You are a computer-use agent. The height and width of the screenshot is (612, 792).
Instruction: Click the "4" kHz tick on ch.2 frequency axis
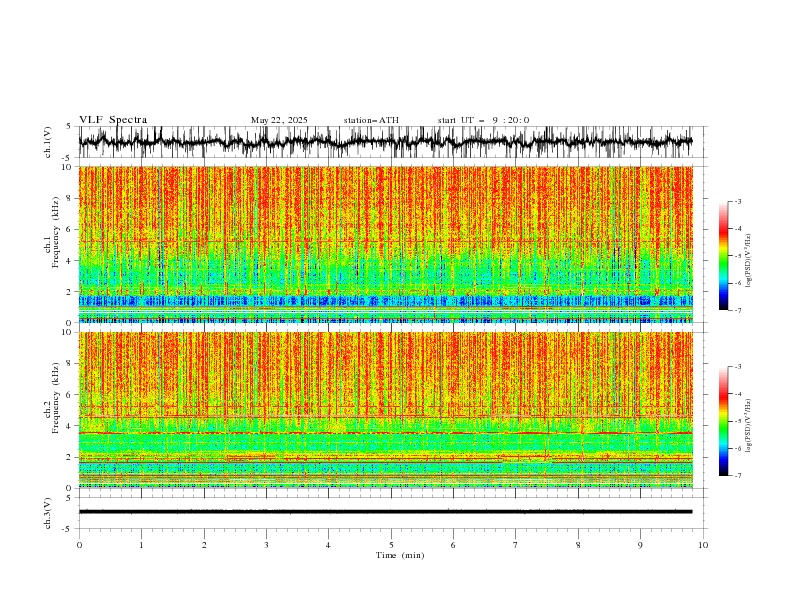tap(71, 426)
